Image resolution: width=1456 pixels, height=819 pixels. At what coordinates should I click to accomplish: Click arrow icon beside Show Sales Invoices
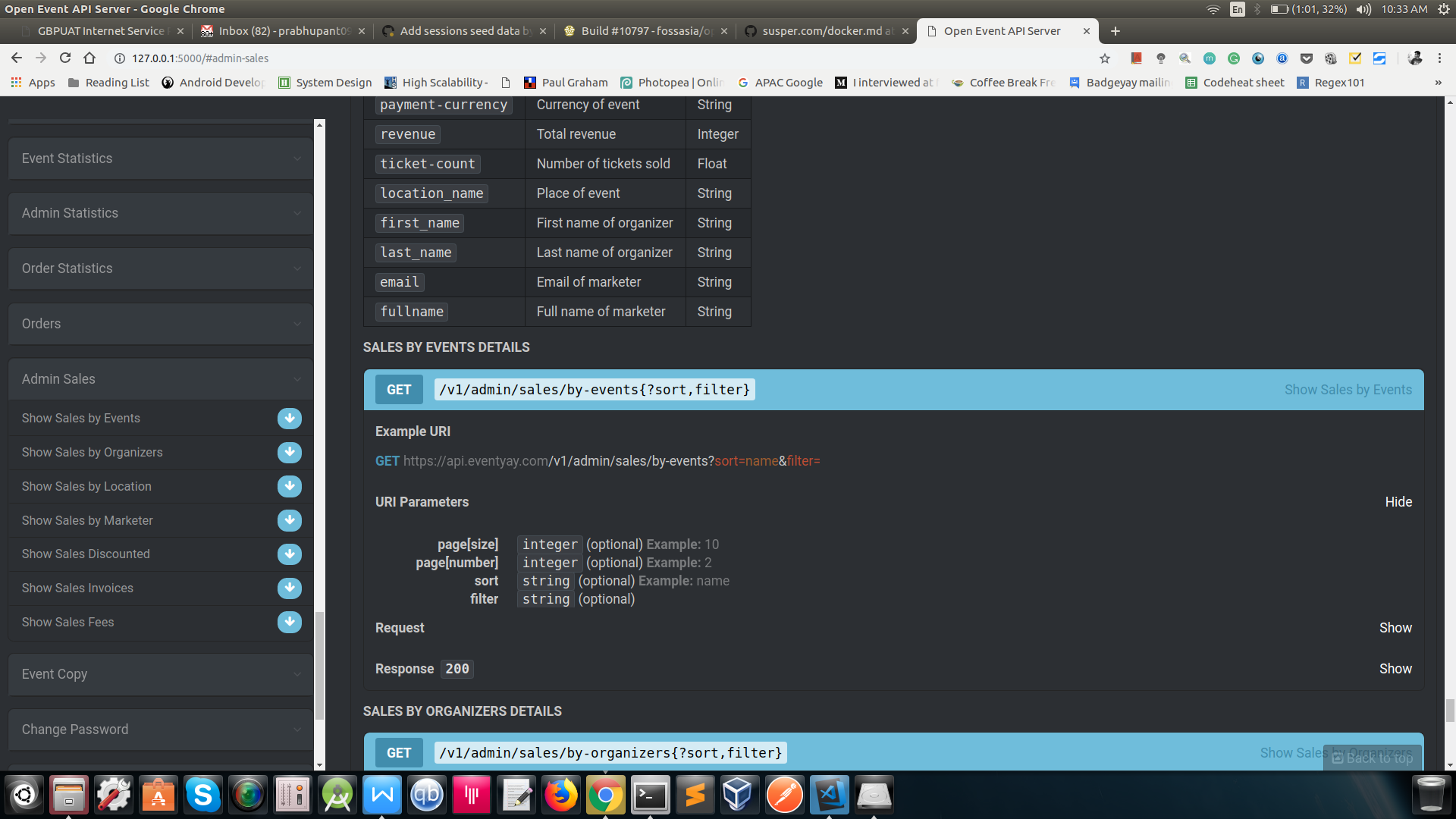(289, 588)
